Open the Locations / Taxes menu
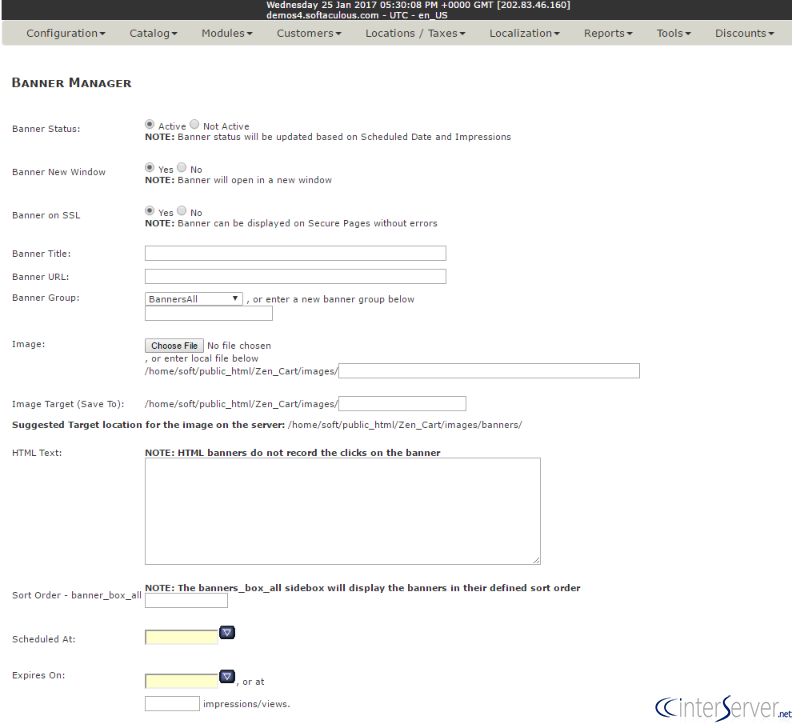 click(x=415, y=33)
